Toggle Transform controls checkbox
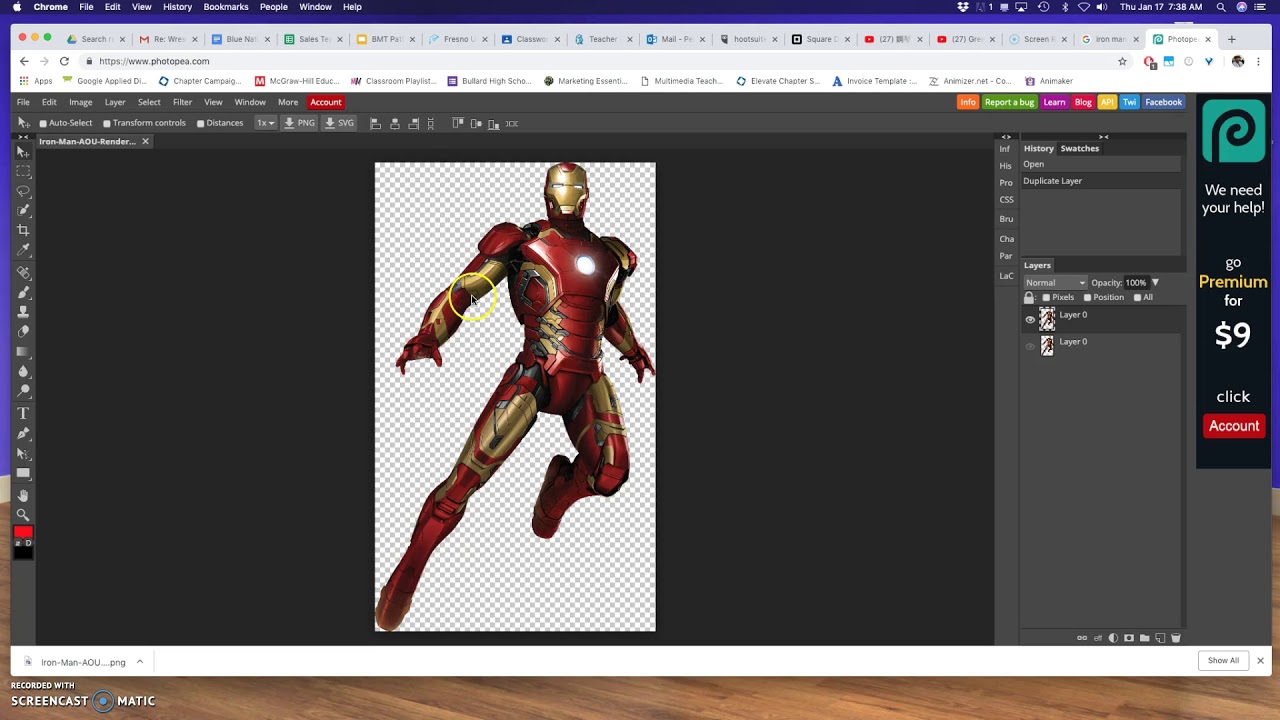Screen dimensions: 1280x720 point(107,123)
